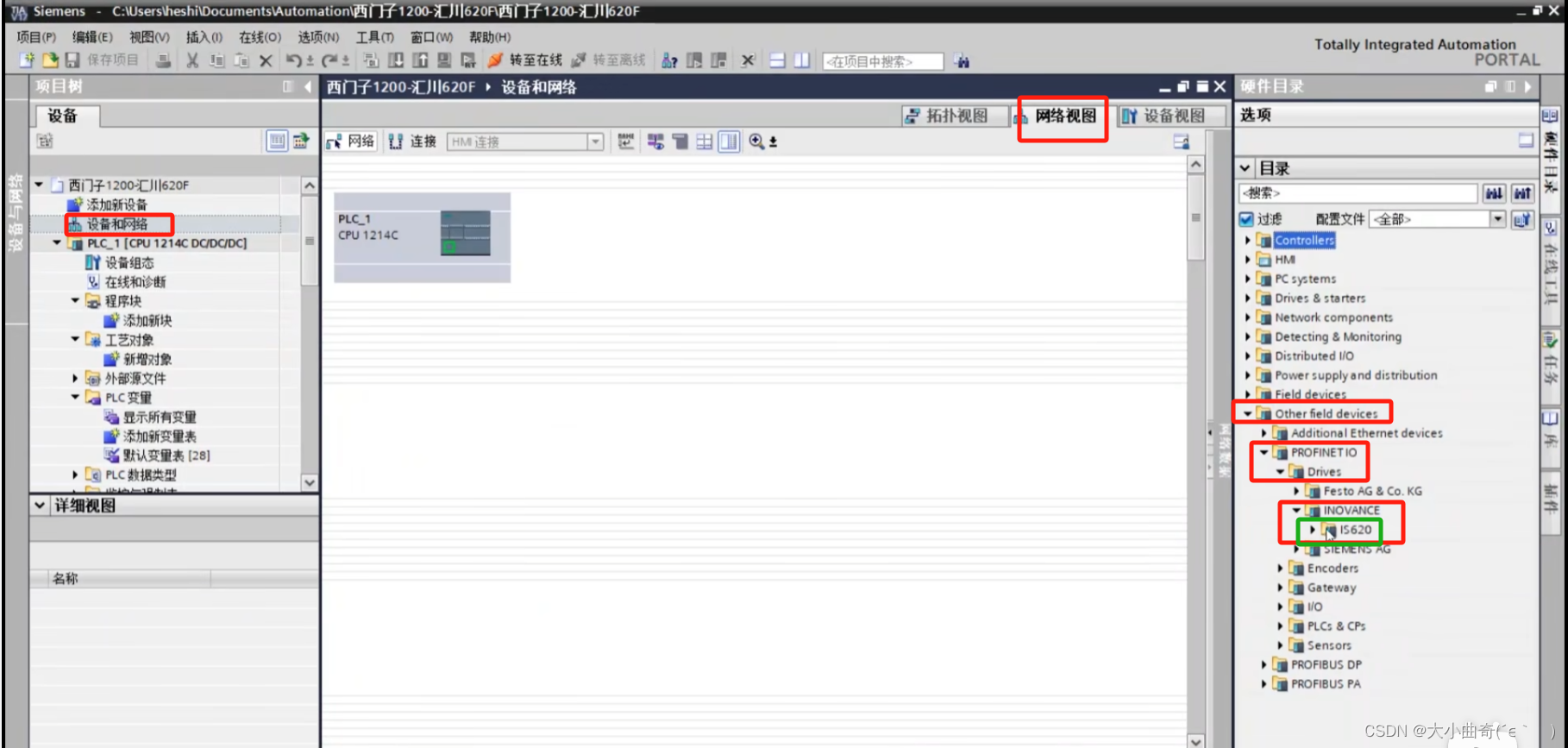
Task: Expand the PROFIBUS DP folder
Action: point(1264,665)
